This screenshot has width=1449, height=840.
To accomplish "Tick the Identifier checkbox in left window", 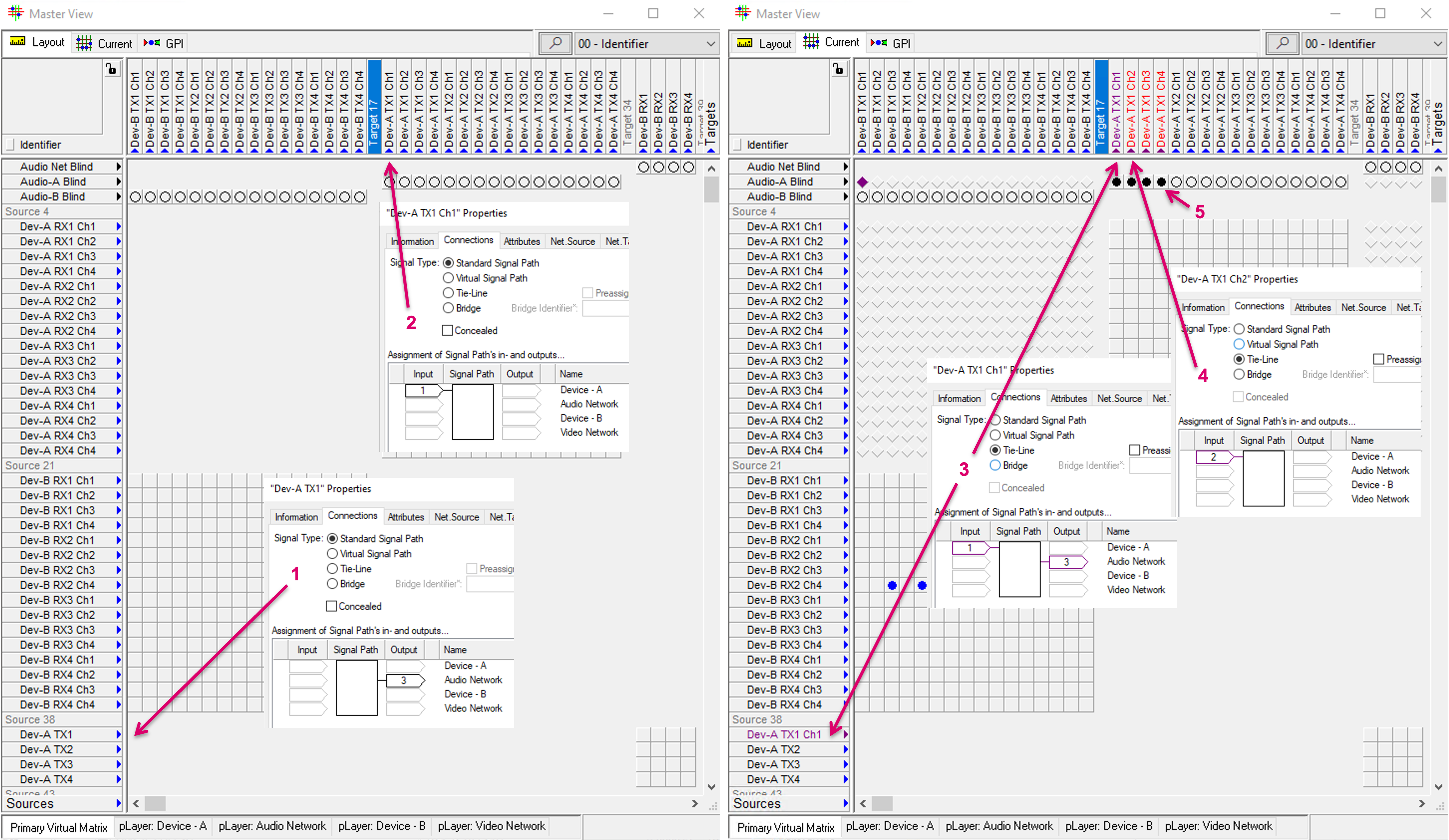I will (x=10, y=145).
